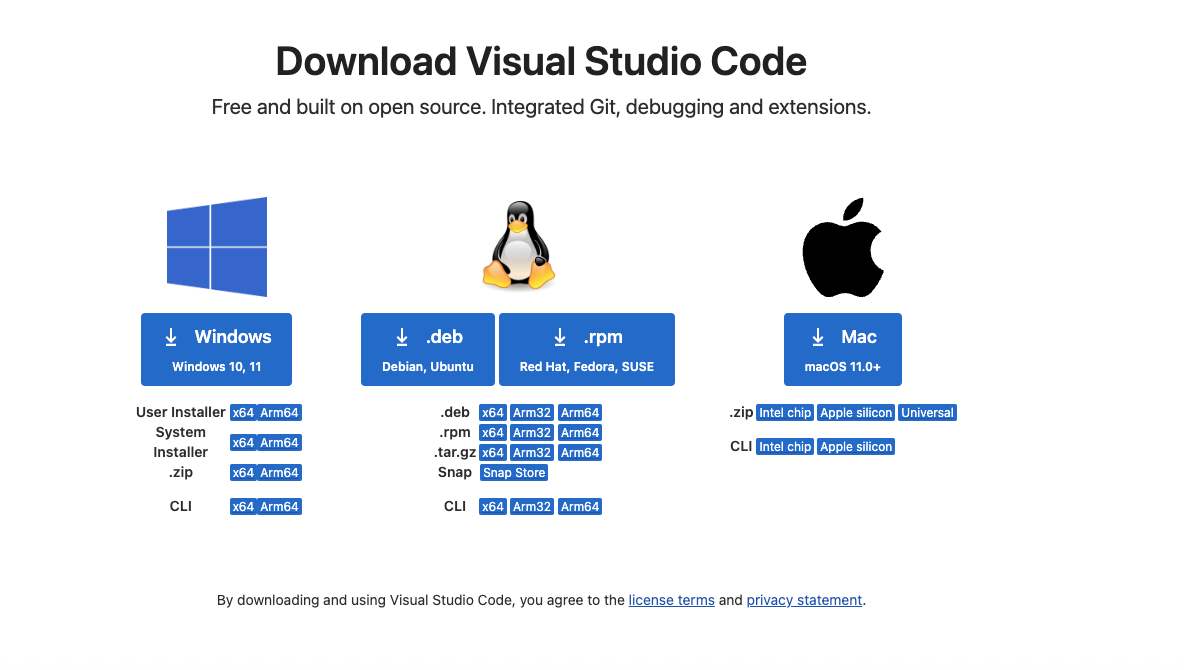
Task: Get Linux CLI x64 build
Action: click(493, 507)
